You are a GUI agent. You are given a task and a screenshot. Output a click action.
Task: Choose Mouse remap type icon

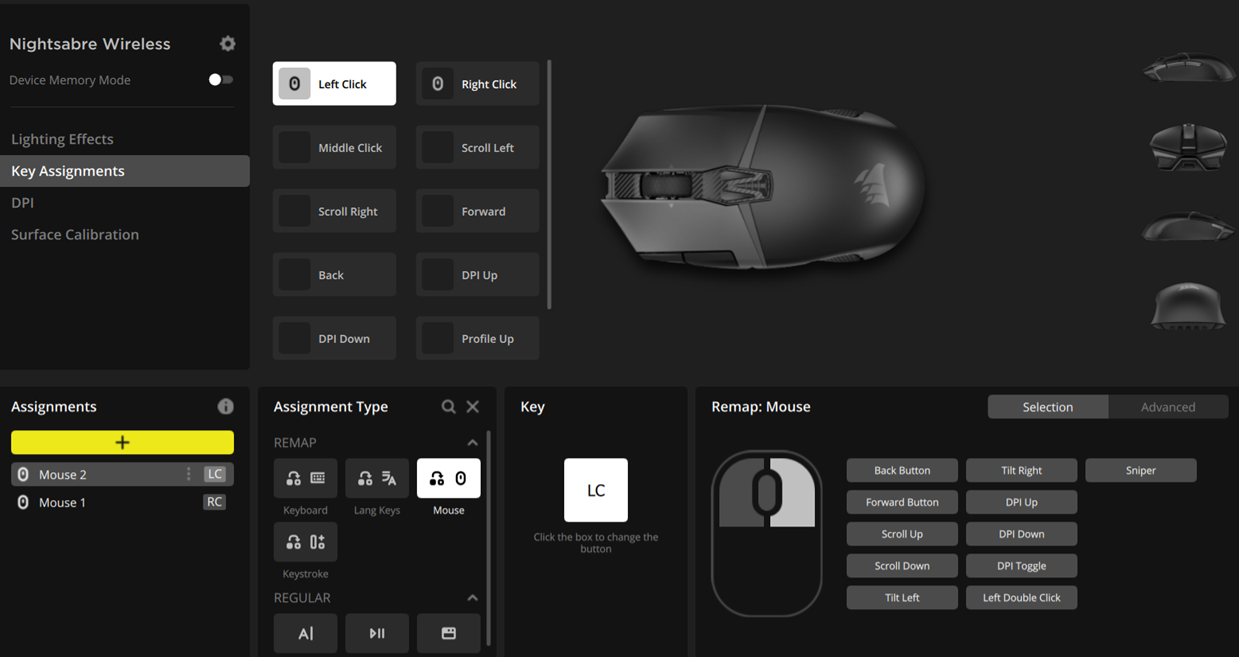(449, 478)
